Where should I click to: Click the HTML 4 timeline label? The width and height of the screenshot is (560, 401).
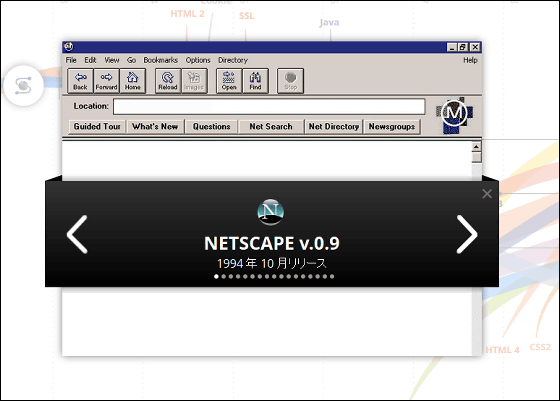502,350
